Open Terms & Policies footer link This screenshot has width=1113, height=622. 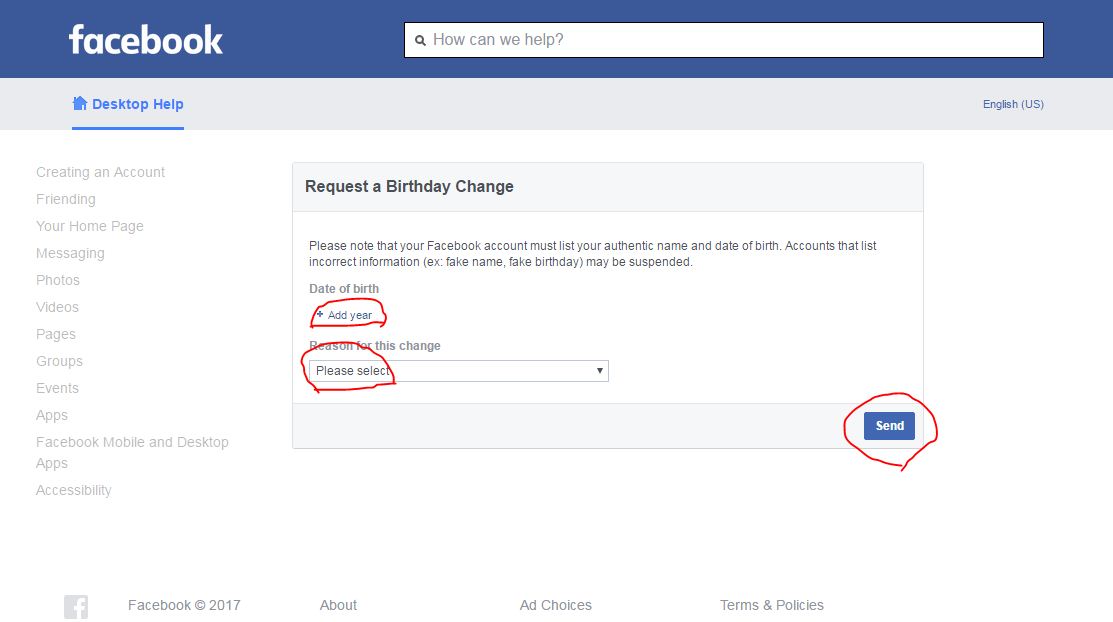click(771, 605)
